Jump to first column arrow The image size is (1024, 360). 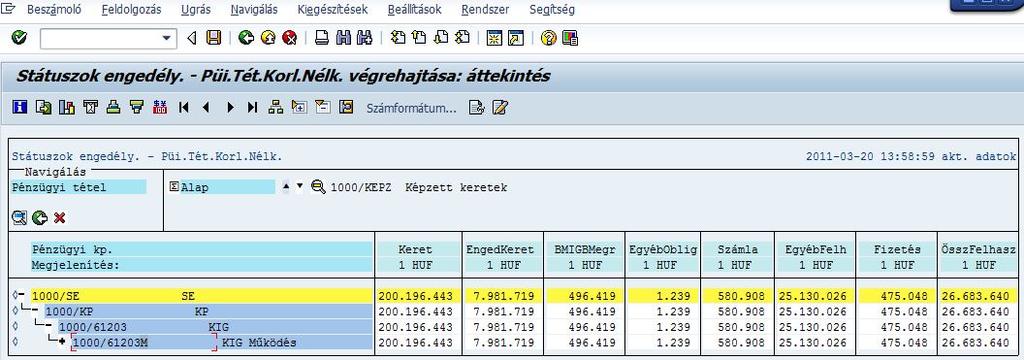pyautogui.click(x=184, y=107)
